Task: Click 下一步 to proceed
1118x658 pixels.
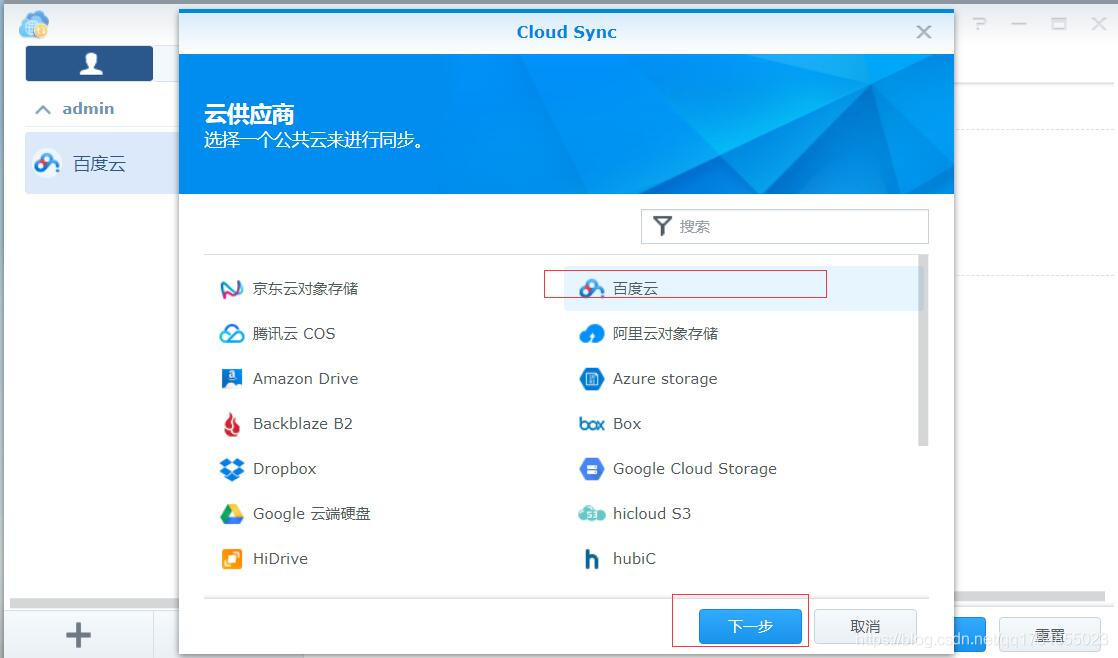Action: point(750,627)
